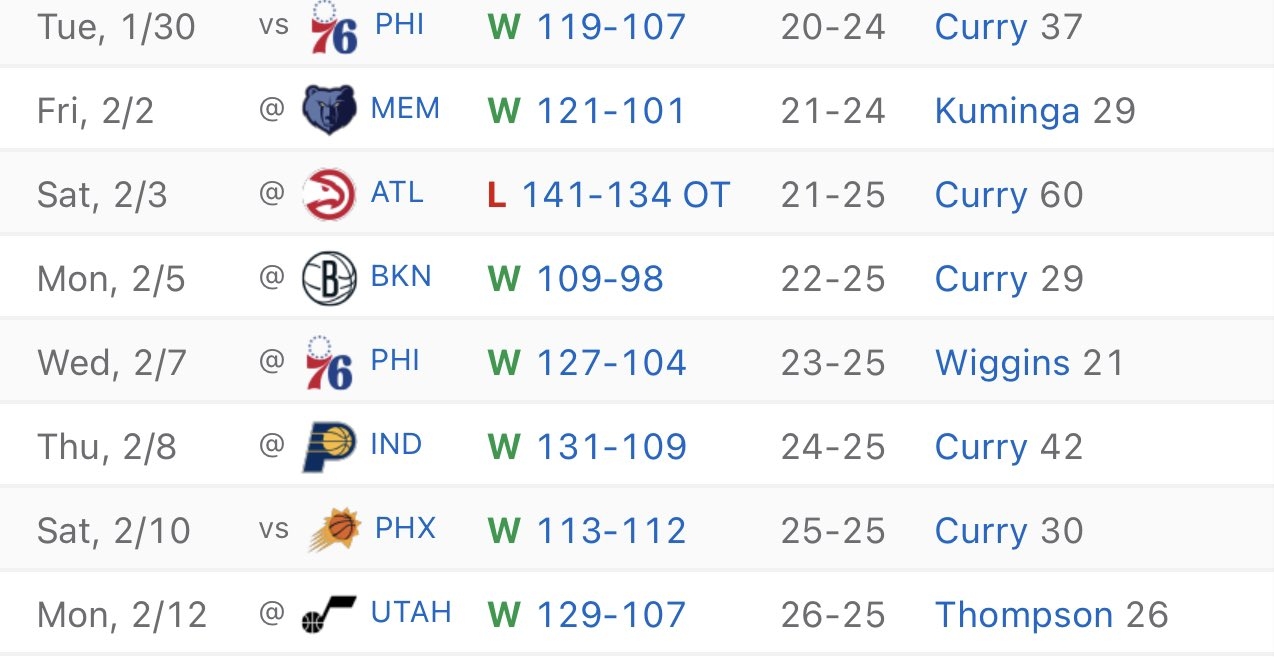Open the 141-134 OT game result
Screen dimensions: 1274x657
click(x=626, y=194)
